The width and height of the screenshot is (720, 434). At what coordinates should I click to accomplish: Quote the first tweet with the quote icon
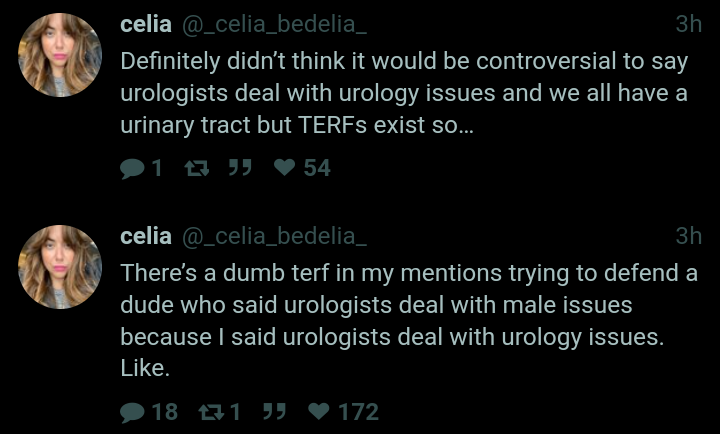[x=239, y=168]
